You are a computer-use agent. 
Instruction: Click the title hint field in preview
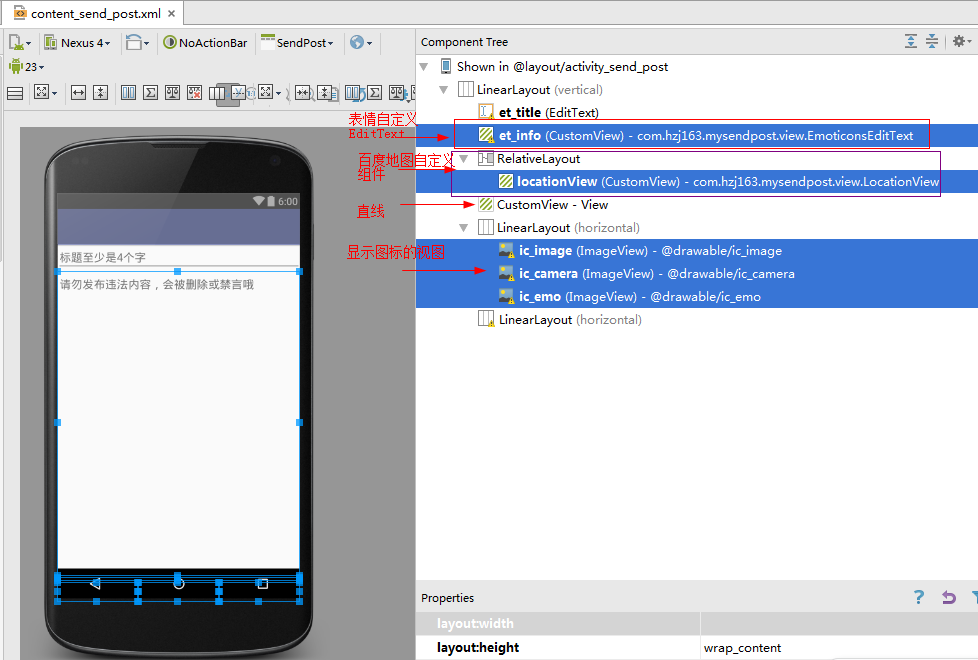178,257
